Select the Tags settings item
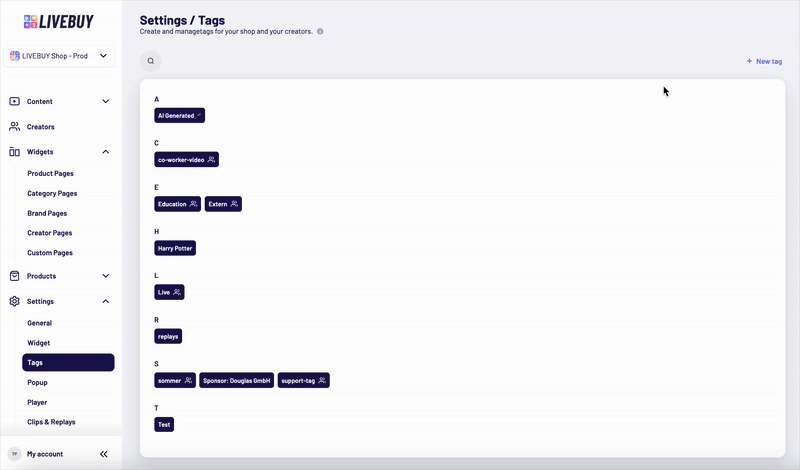The width and height of the screenshot is (800, 470). coord(68,362)
